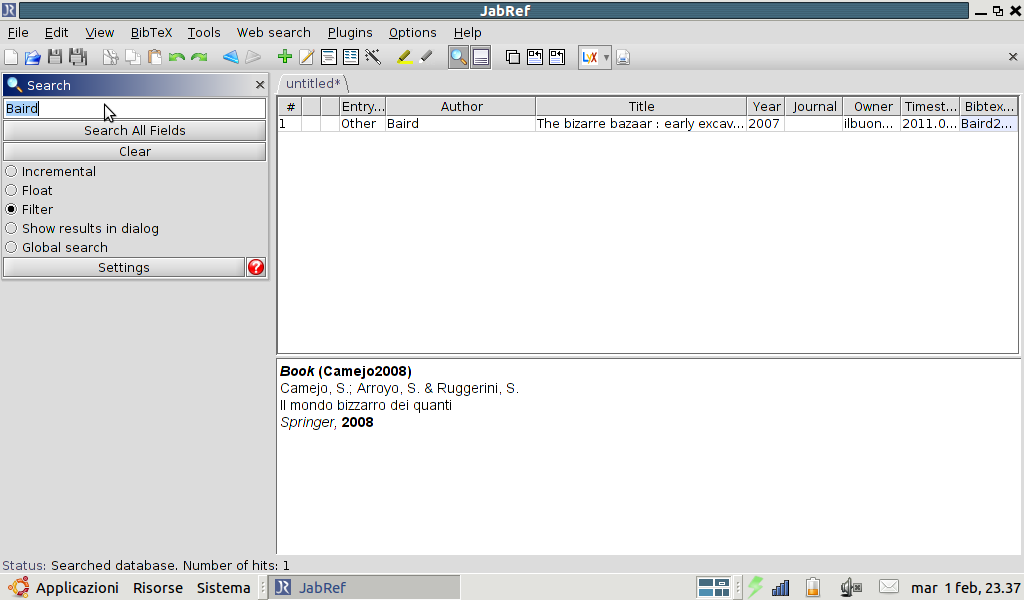
Task: Open the File menu
Action: click(x=18, y=33)
